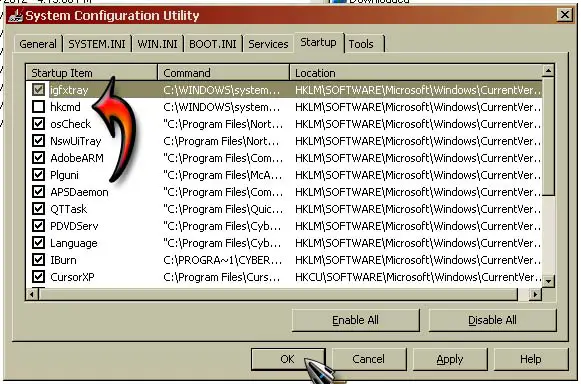Click the Apply button
The width and height of the screenshot is (581, 384).
pos(450,359)
